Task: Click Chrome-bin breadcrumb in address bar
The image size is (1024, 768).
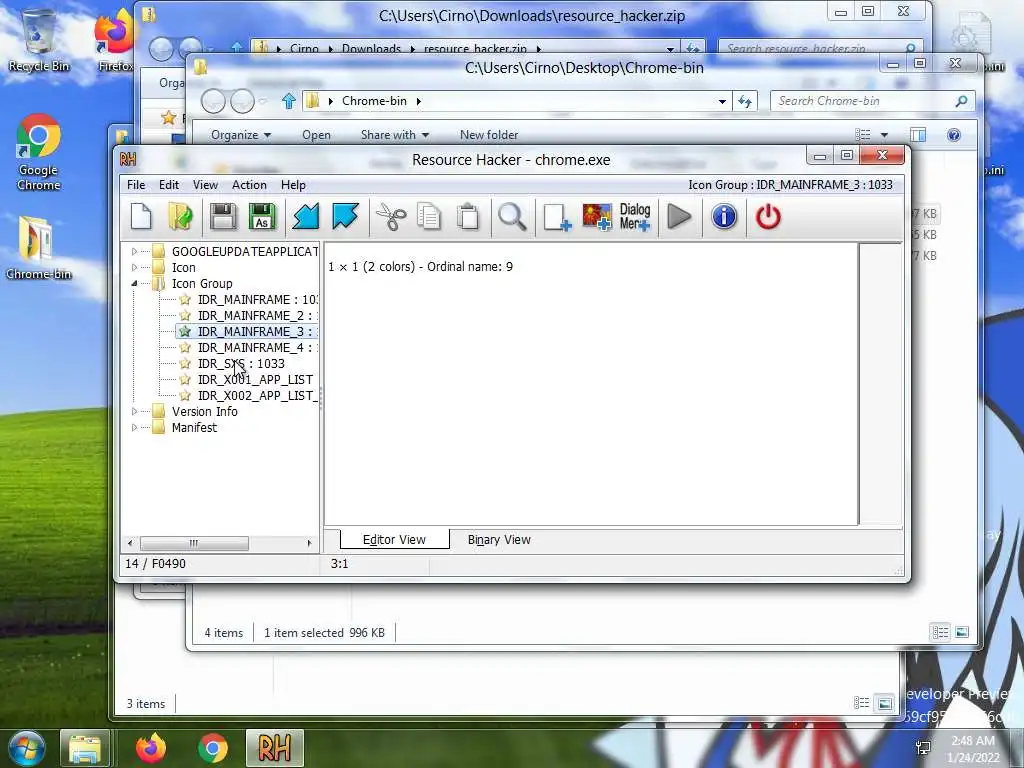Action: click(374, 101)
